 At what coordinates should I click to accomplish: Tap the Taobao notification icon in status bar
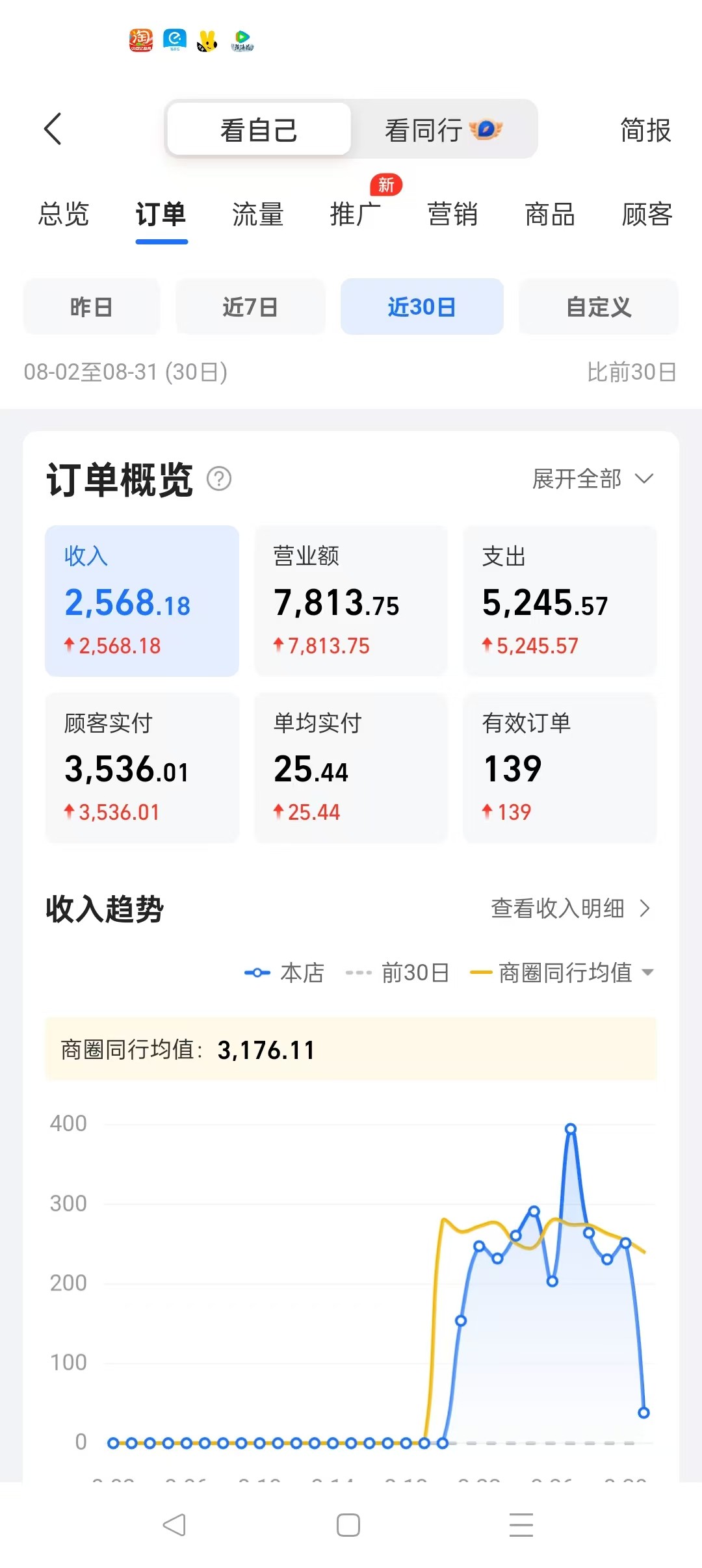pyautogui.click(x=141, y=40)
